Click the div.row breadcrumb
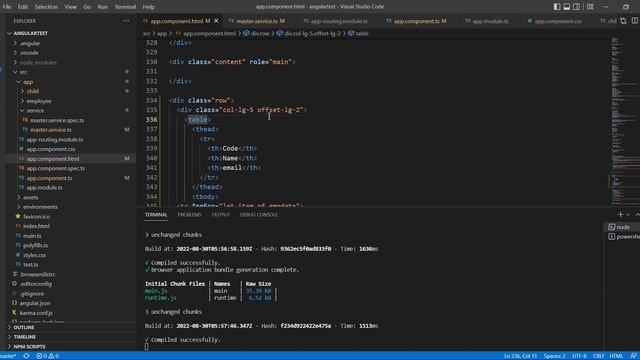Screen dimensions: 640x360 tap(256, 33)
